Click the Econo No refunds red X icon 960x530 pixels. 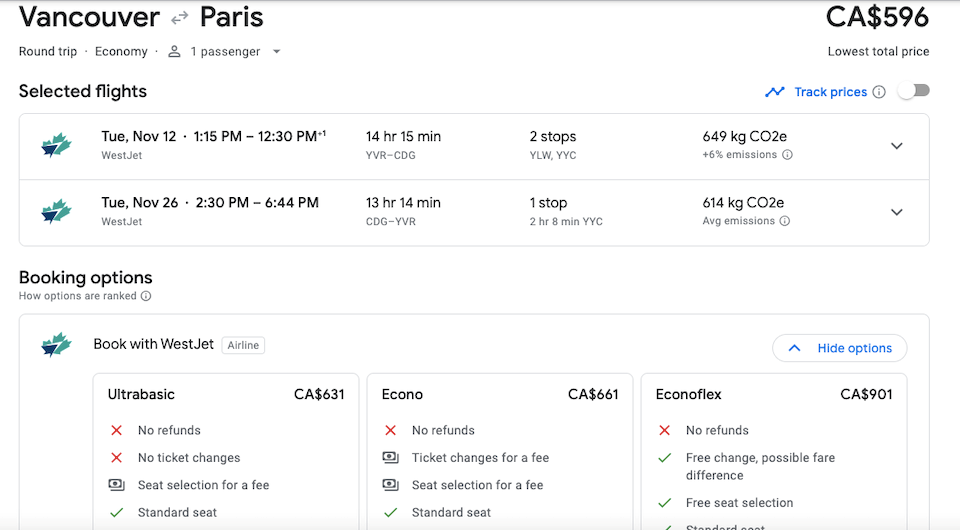391,430
